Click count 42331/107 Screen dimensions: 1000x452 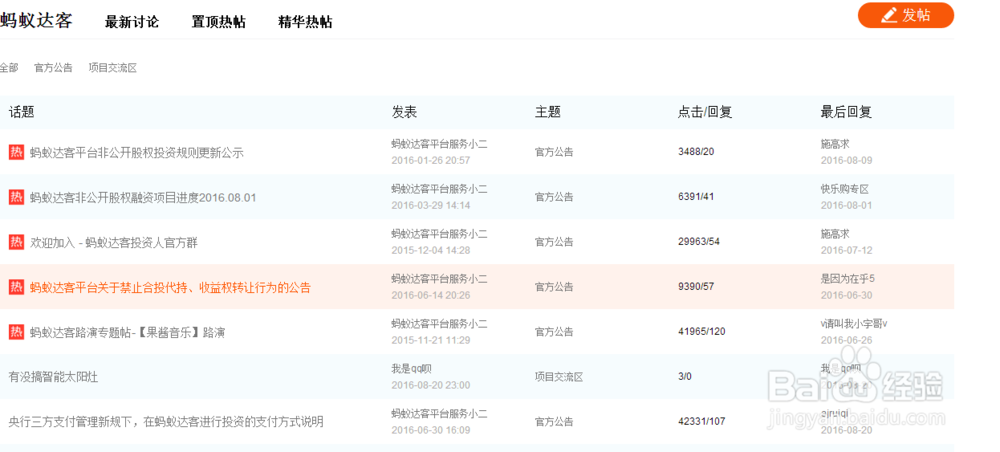point(702,421)
